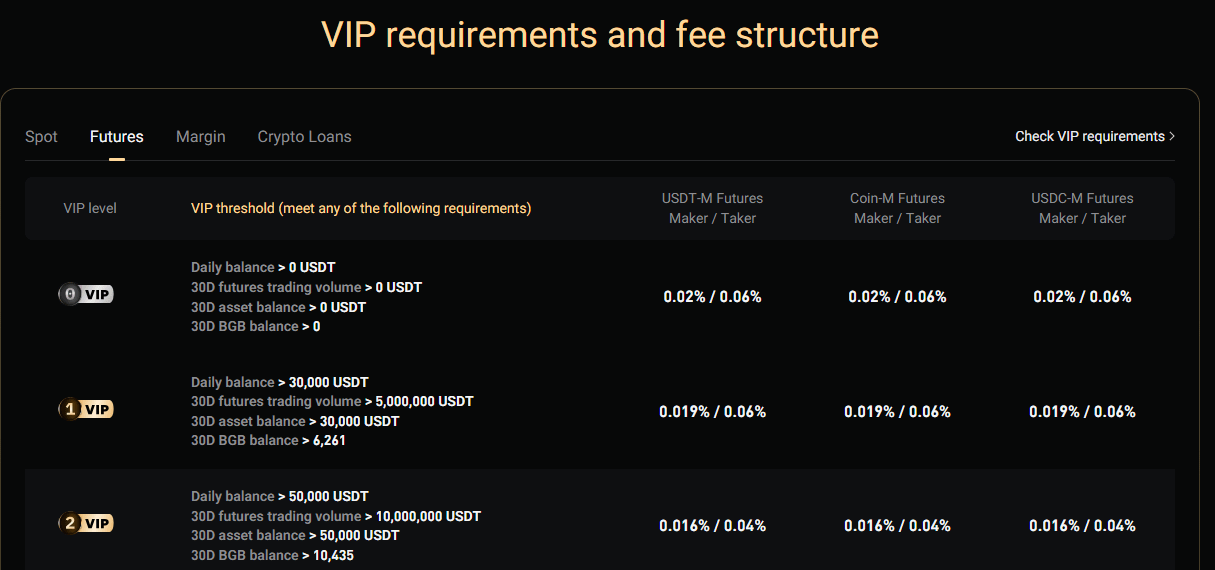The width and height of the screenshot is (1215, 570).
Task: Open the Check VIP requirements link
Action: [x=1089, y=136]
